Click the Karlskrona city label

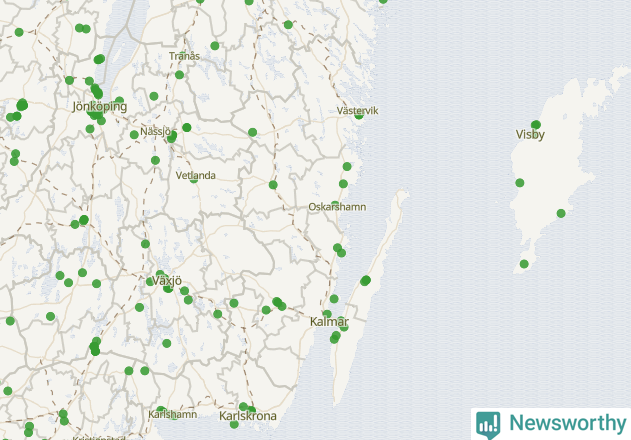pyautogui.click(x=247, y=416)
